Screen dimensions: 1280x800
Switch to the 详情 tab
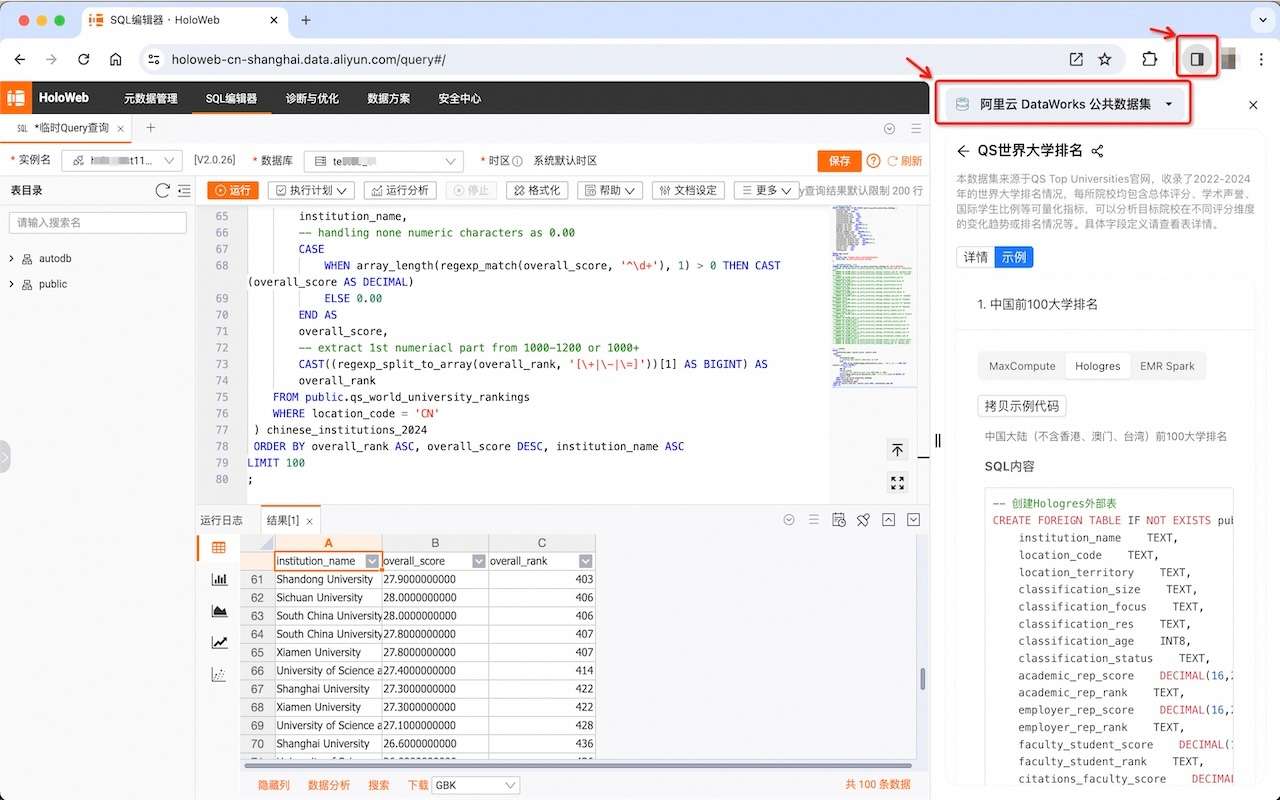pyautogui.click(x=976, y=257)
